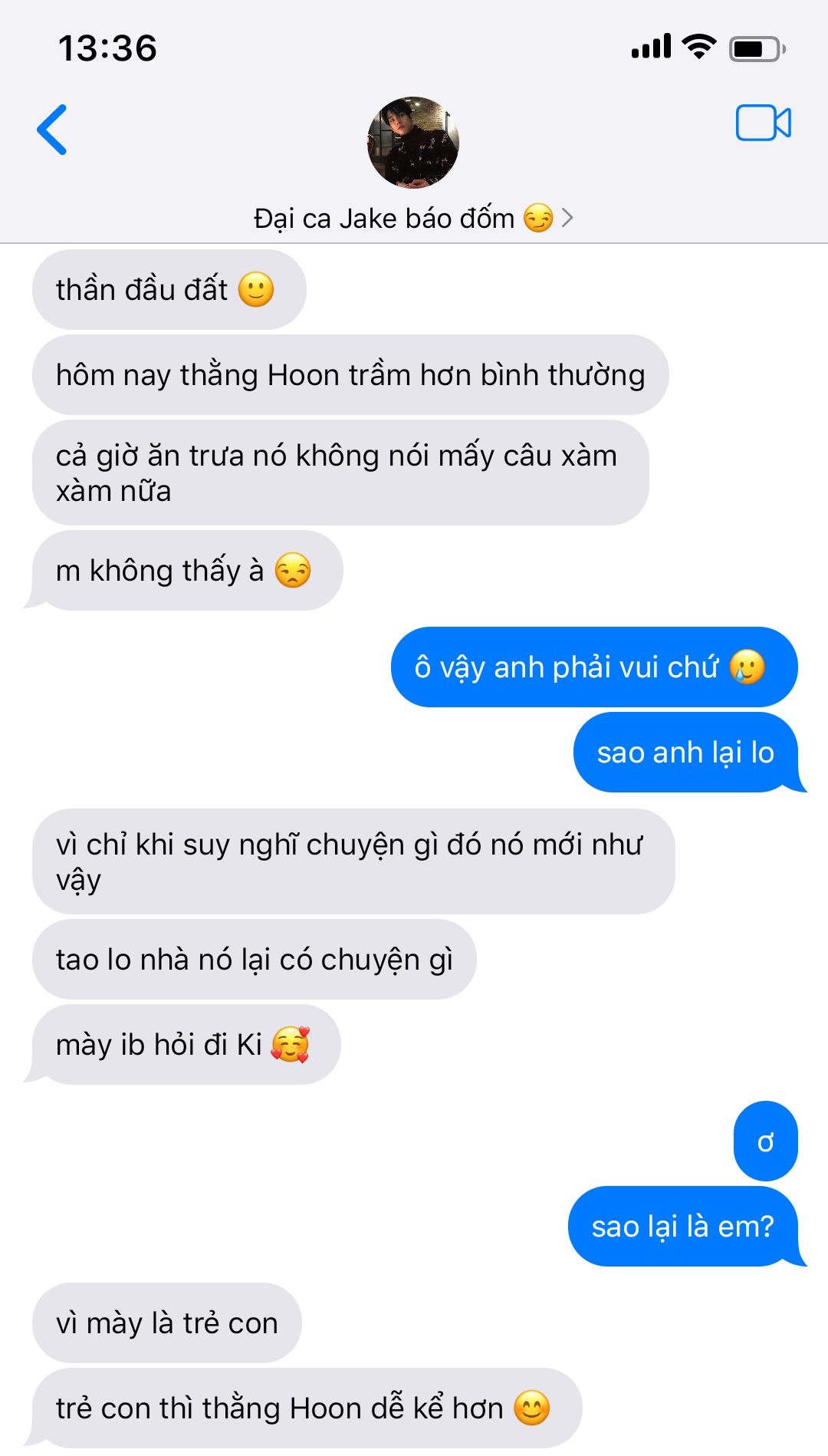The height and width of the screenshot is (1456, 828).
Task: Tap the 'mày ib hỏi đi Ki' message
Action: click(186, 1045)
